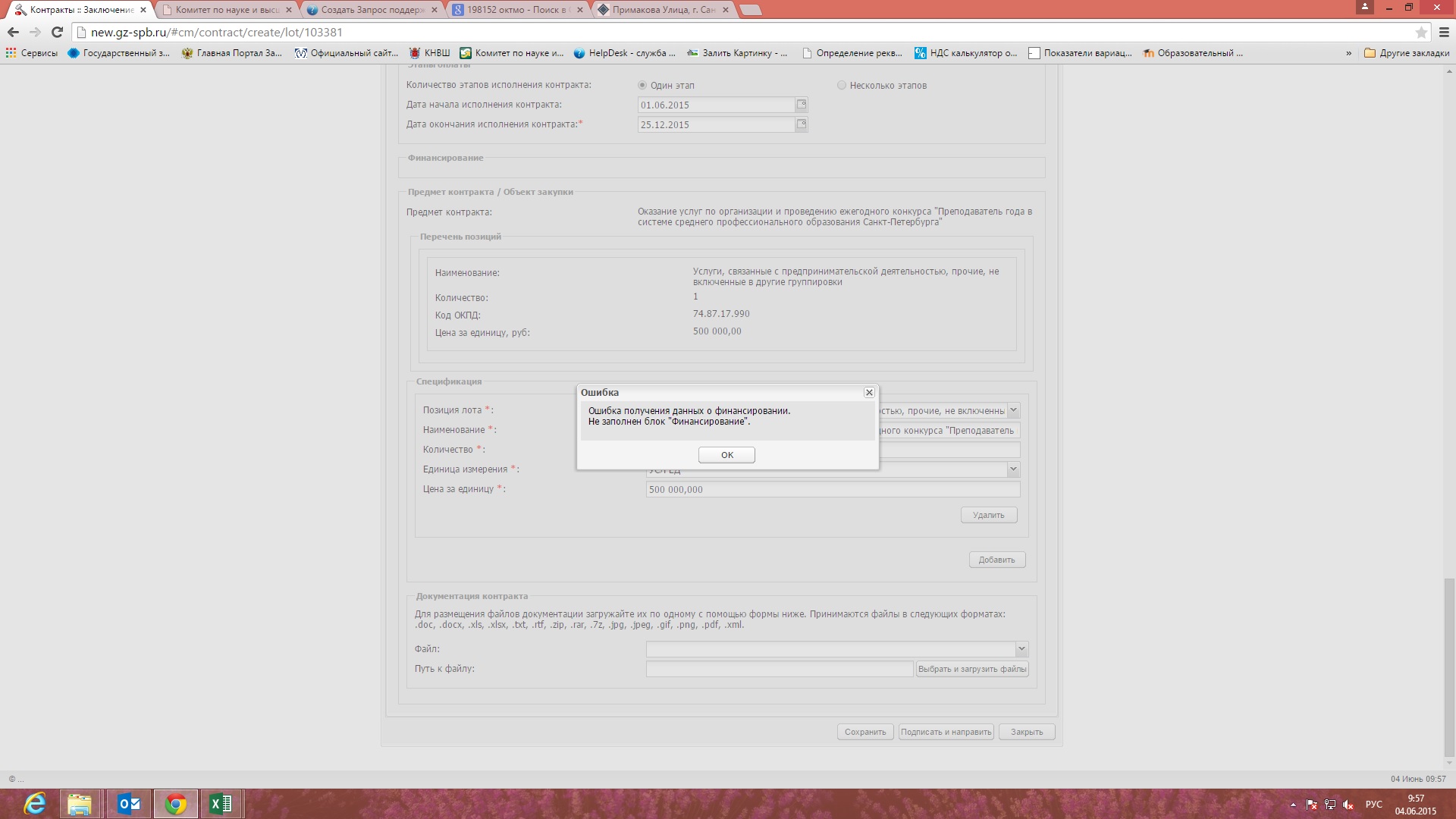Go forward in browser history

tap(35, 32)
